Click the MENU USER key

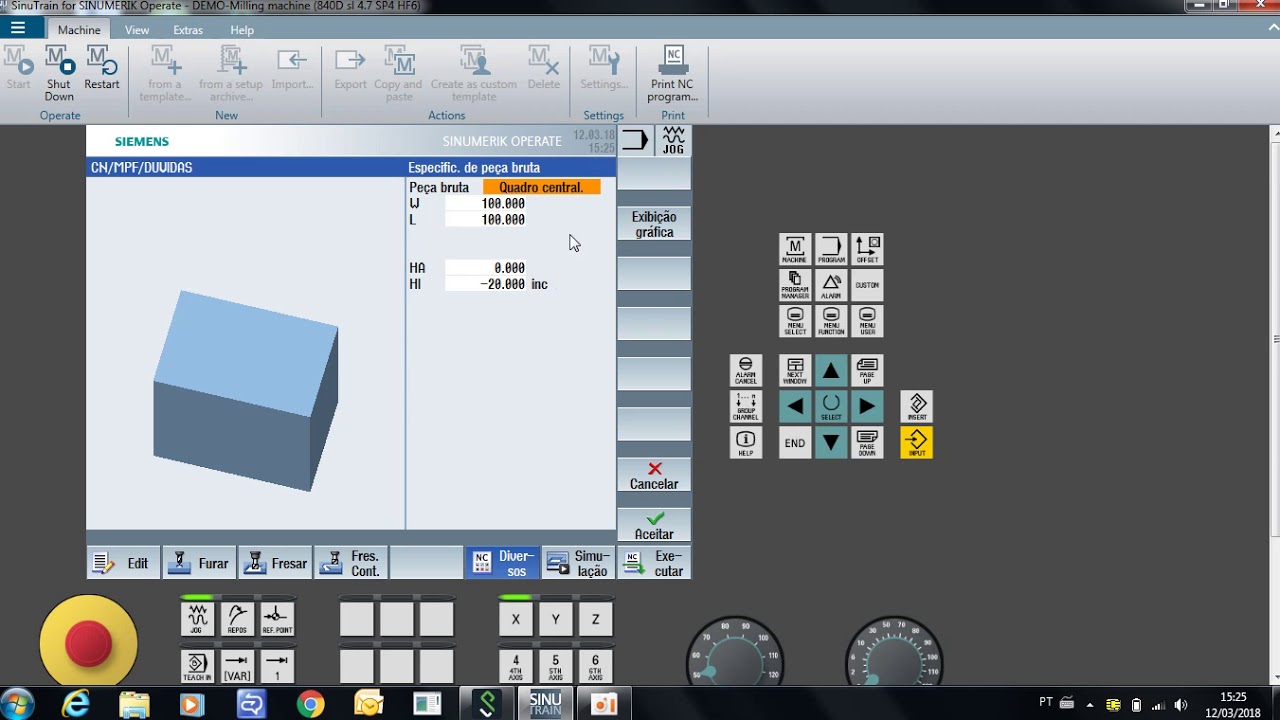tap(867, 322)
